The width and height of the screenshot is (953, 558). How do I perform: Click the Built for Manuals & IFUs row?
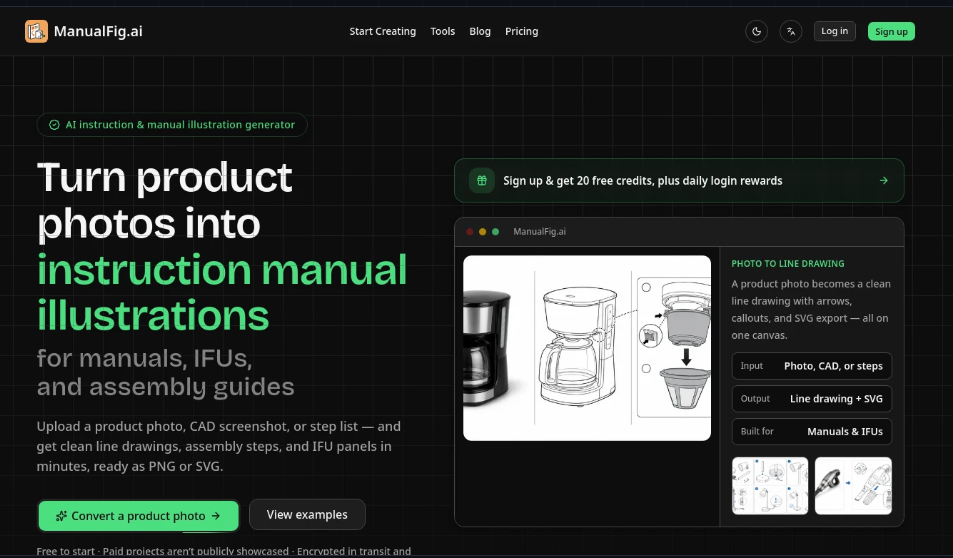(x=811, y=432)
